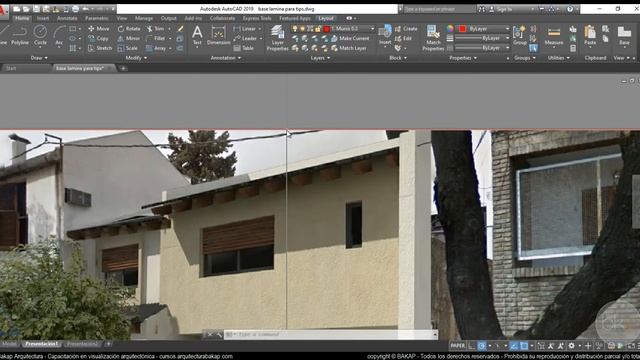This screenshot has height=360, width=640.
Task: Open the Parametric ribbon tab
Action: click(x=97, y=18)
